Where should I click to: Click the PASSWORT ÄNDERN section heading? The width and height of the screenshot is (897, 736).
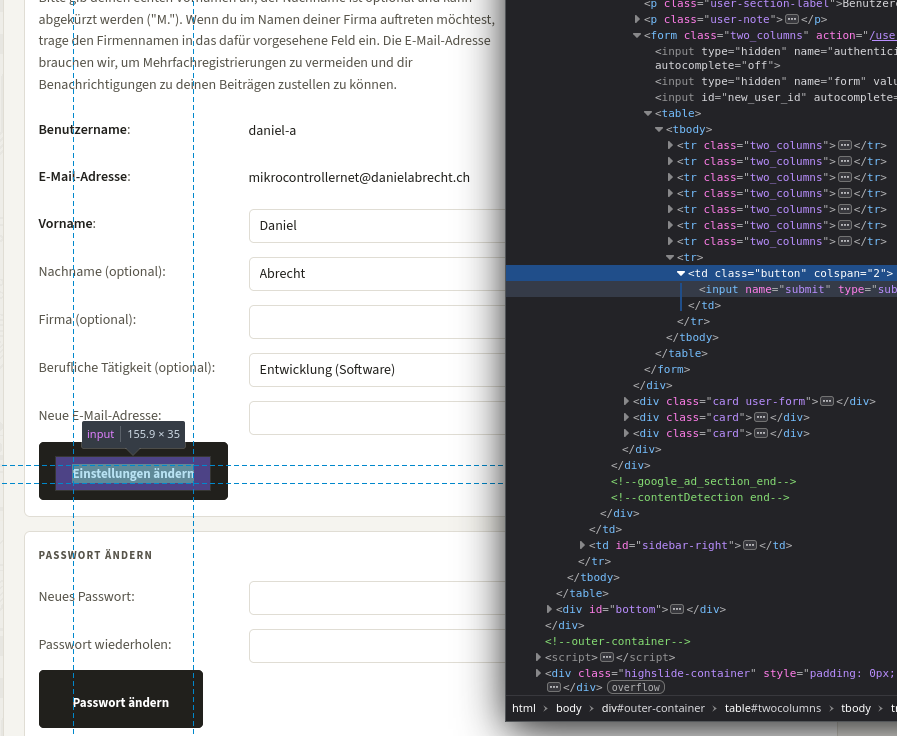point(96,555)
